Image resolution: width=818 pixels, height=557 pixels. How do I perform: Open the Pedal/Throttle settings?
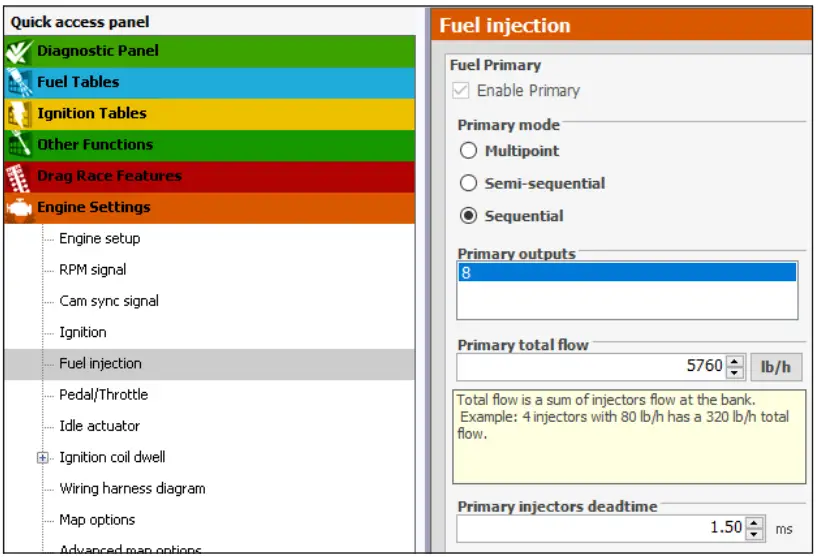click(103, 395)
